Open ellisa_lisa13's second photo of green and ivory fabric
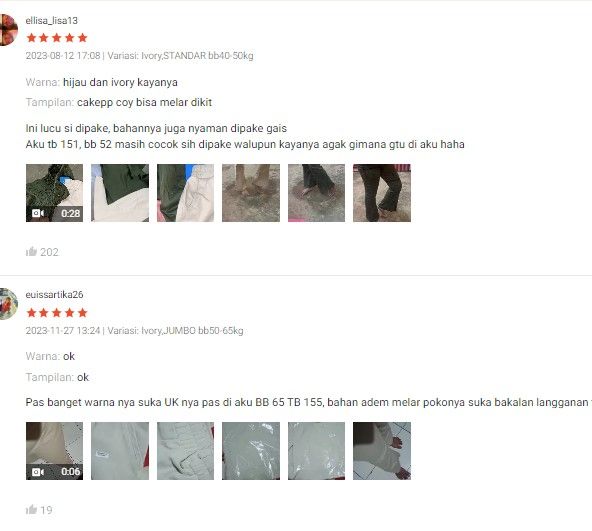 click(120, 193)
